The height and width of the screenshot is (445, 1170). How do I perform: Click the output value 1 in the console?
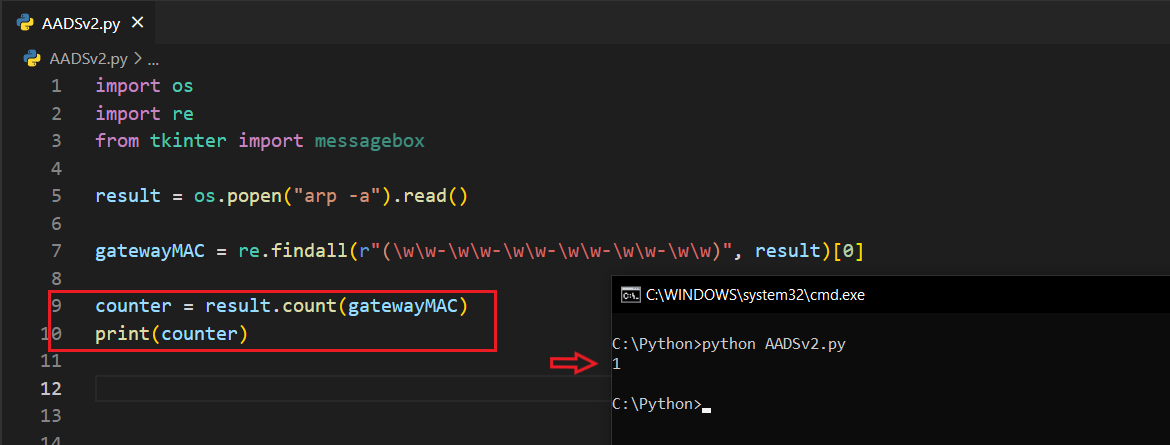(616, 364)
